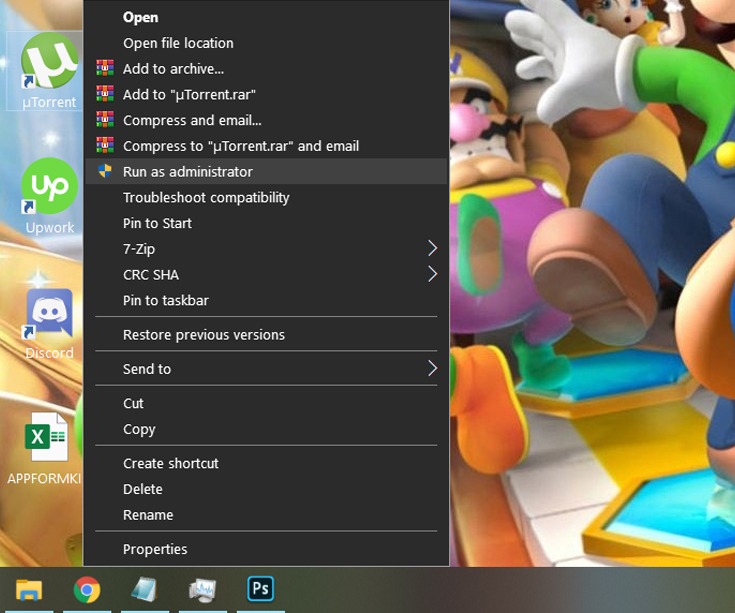Choose Open in the context menu

point(266,17)
